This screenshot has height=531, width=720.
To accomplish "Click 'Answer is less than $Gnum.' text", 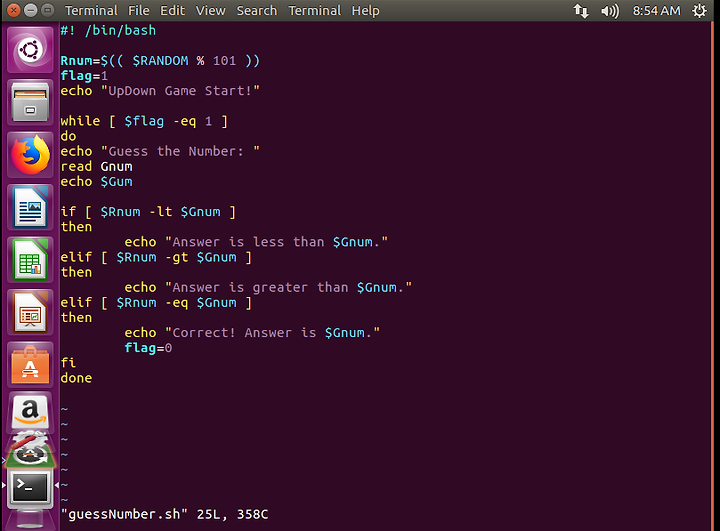I will (276, 242).
